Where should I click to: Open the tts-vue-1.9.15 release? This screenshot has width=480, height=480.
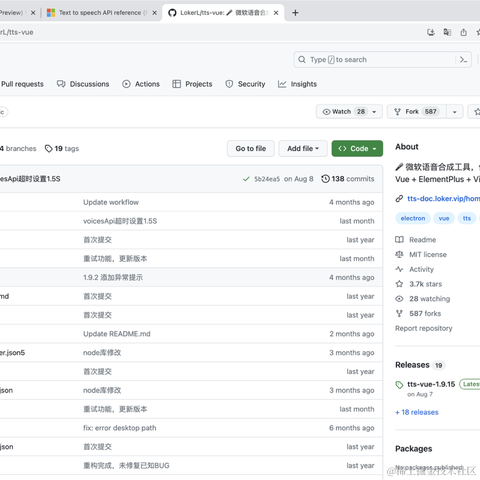[431, 384]
